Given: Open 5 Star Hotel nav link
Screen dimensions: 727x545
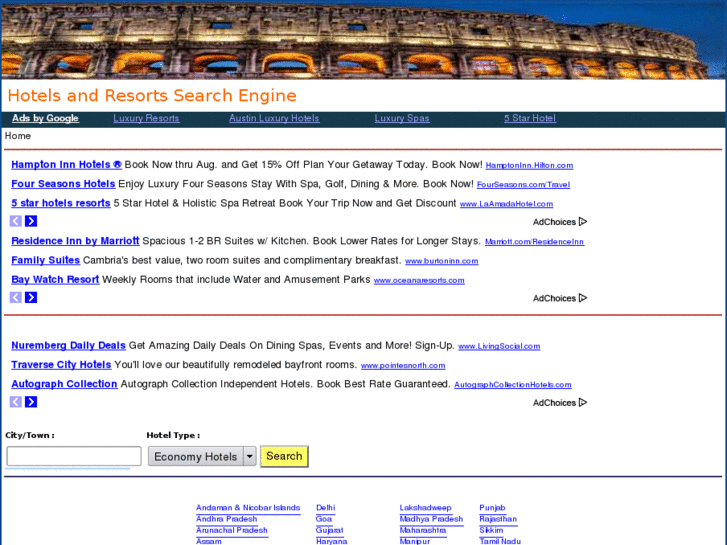Looking at the screenshot, I should click(530, 118).
